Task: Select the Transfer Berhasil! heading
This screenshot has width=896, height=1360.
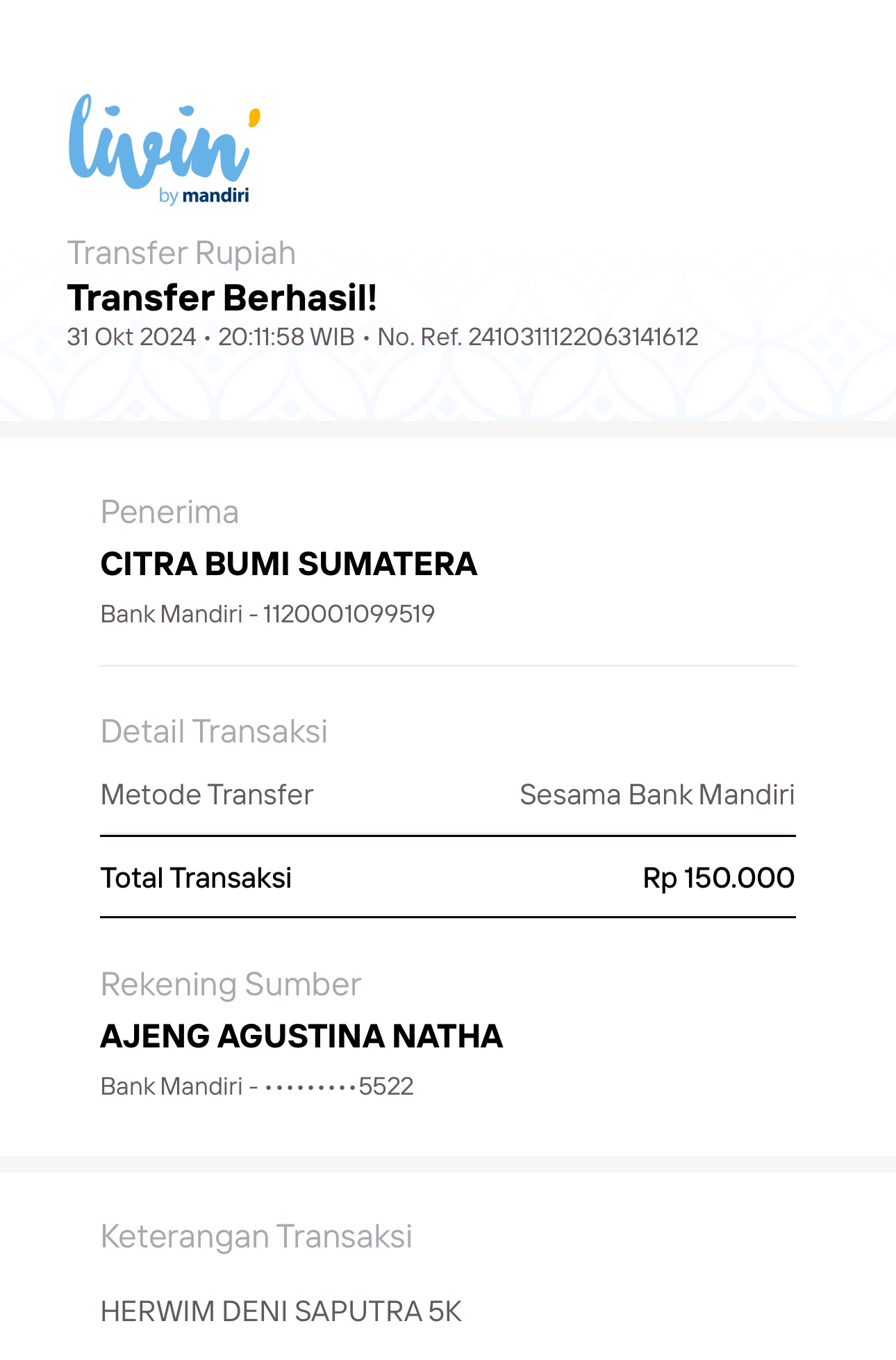Action: [x=222, y=298]
